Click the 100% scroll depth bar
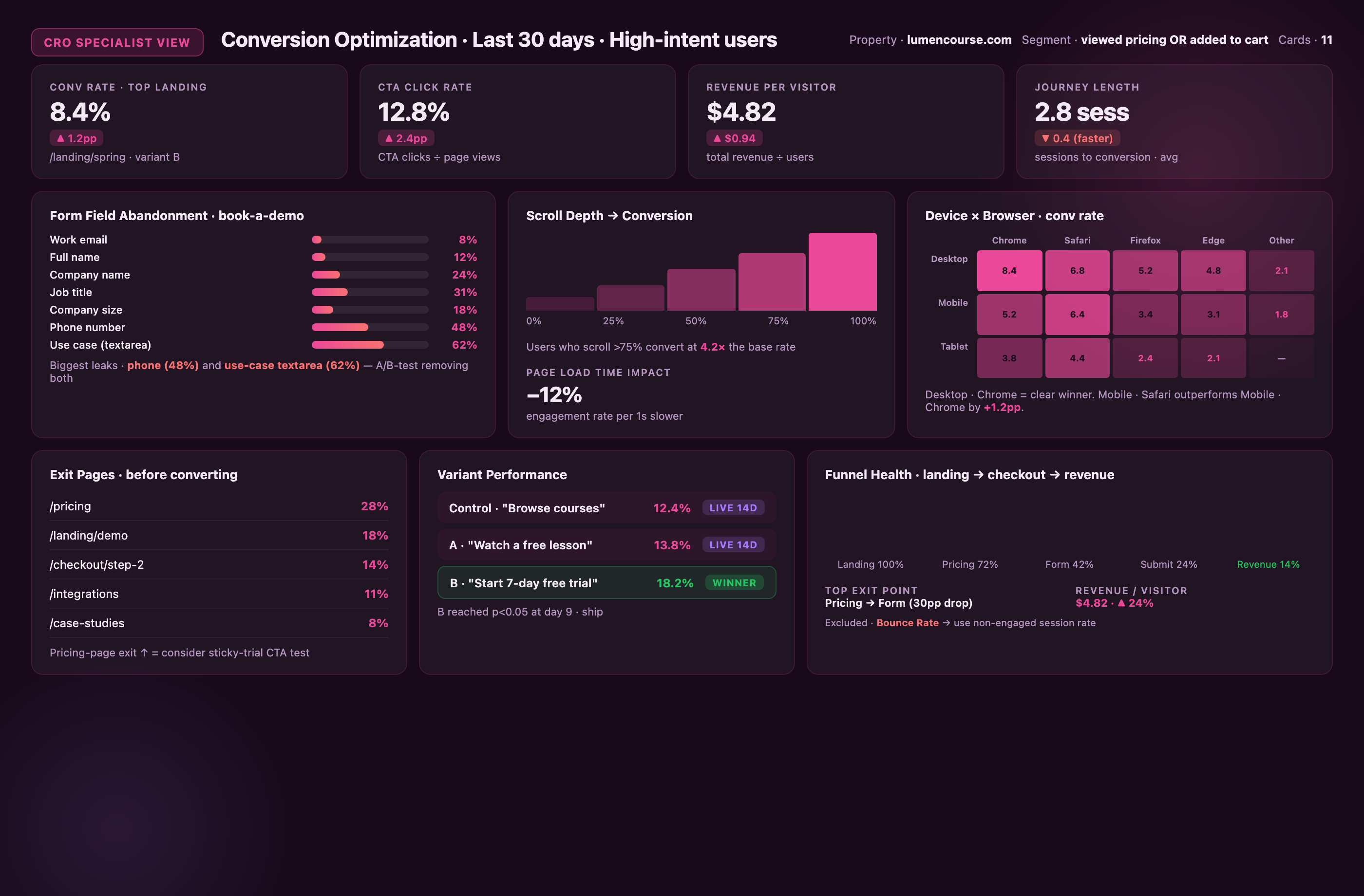This screenshot has height=896, width=1364. tap(842, 272)
